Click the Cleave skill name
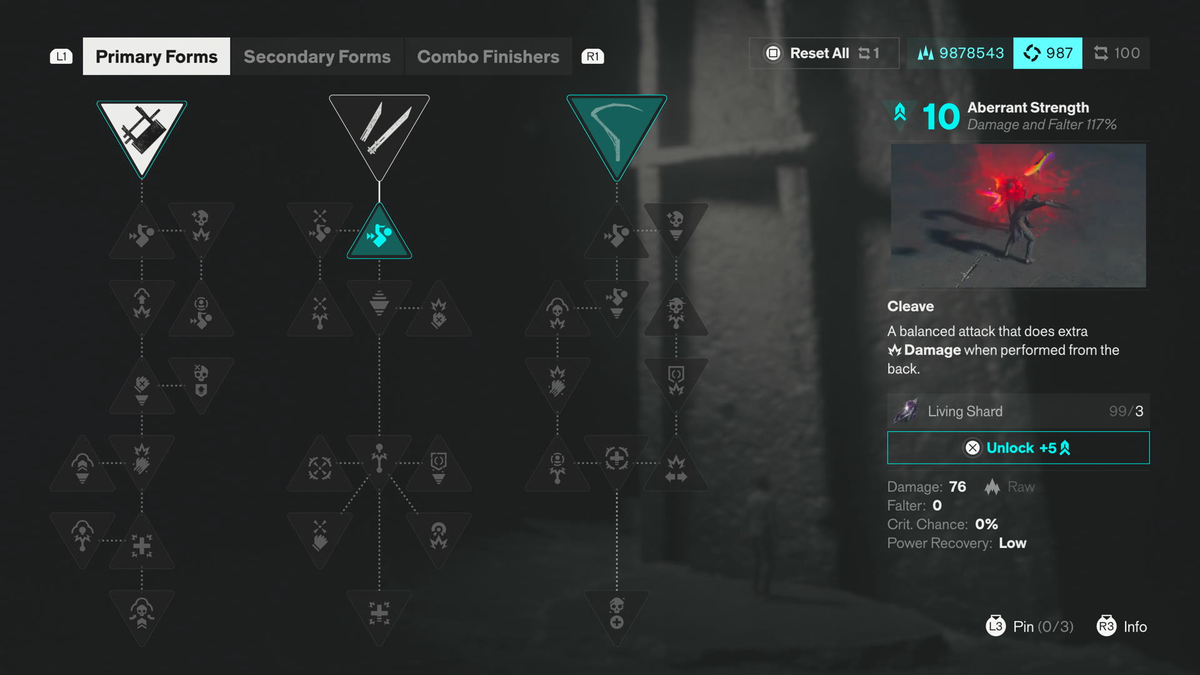1200x675 pixels. click(910, 306)
